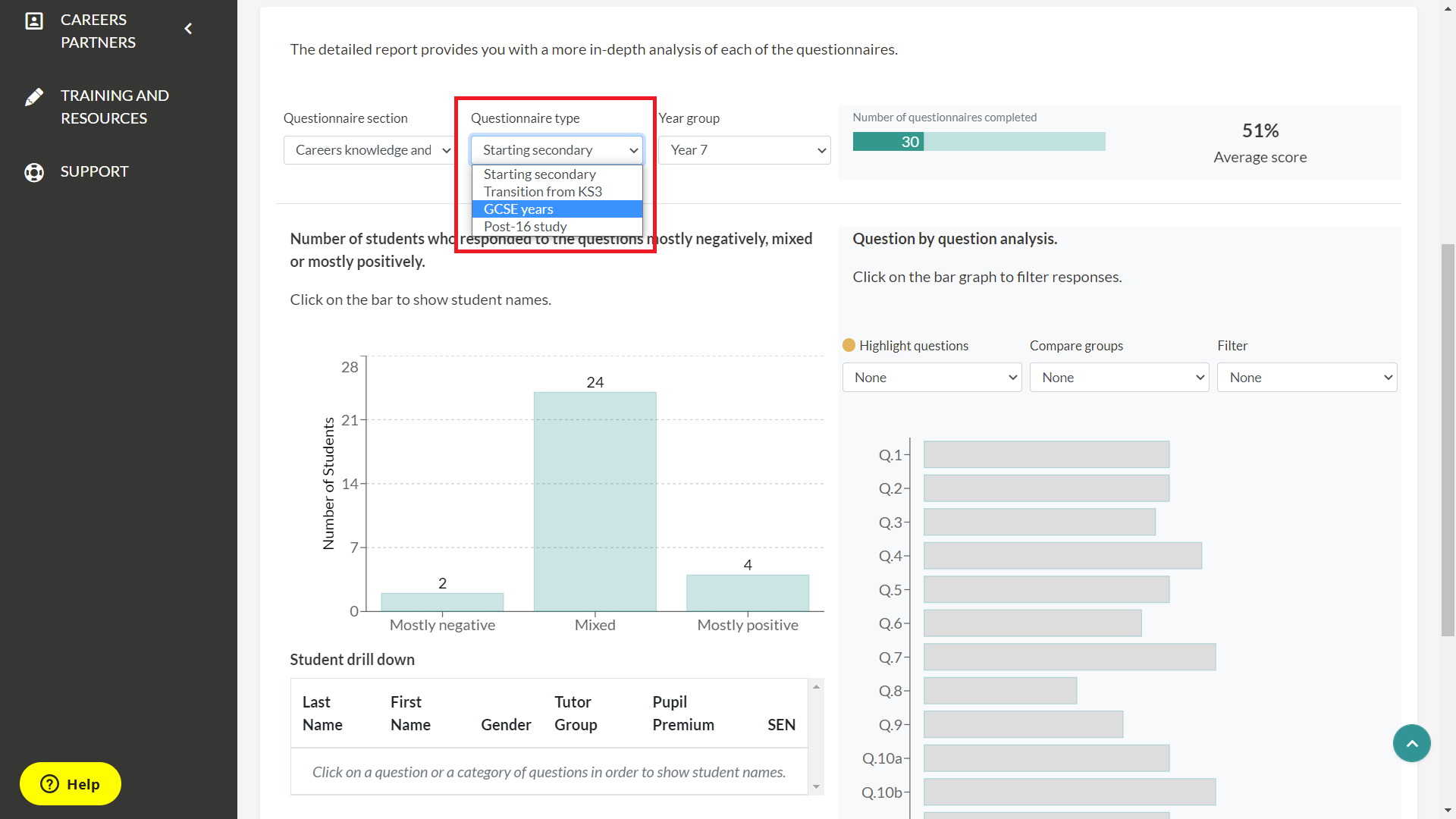Open the Training and Resources menu item

click(115, 107)
